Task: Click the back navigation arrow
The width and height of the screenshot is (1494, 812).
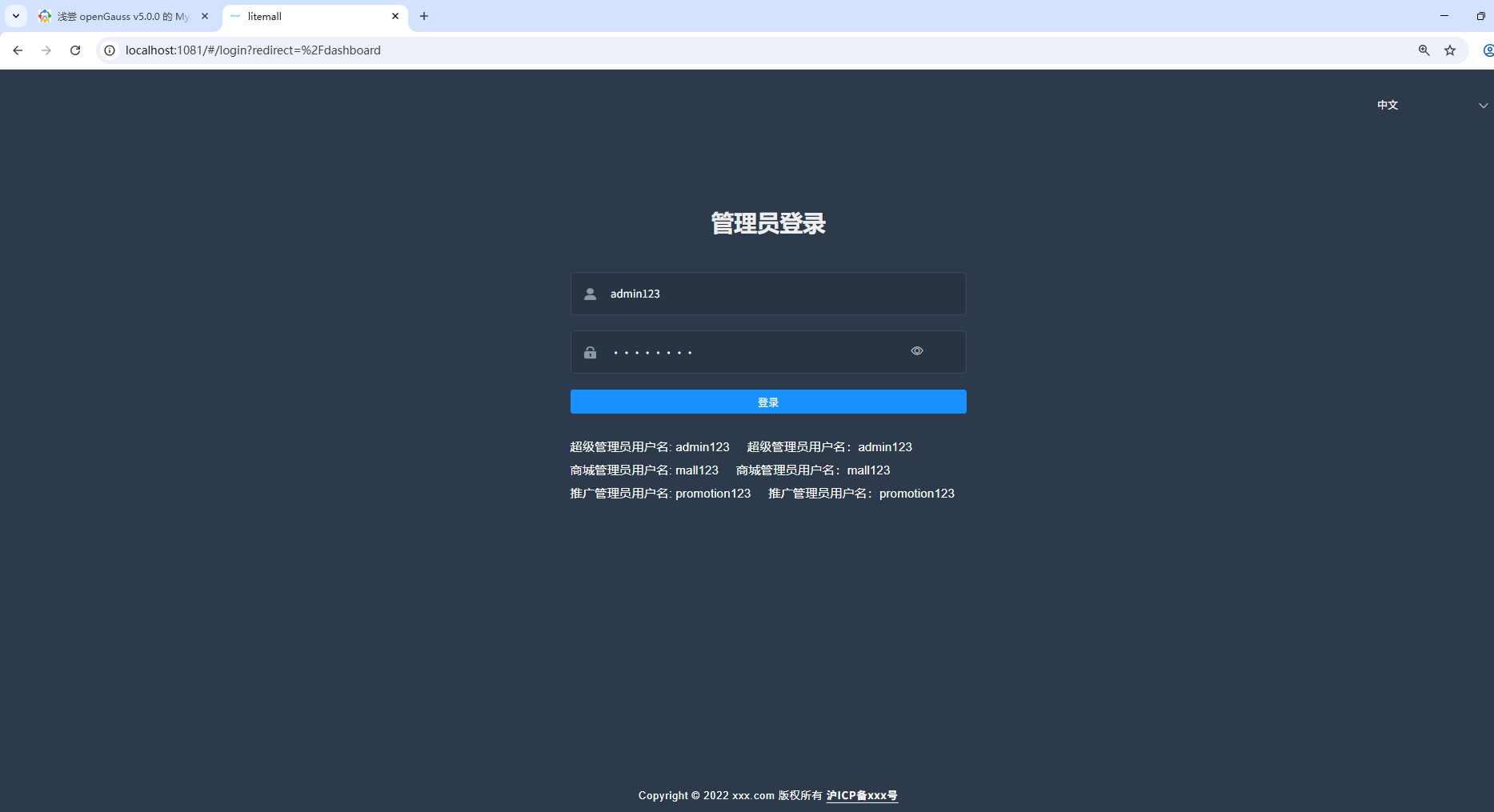Action: click(18, 50)
